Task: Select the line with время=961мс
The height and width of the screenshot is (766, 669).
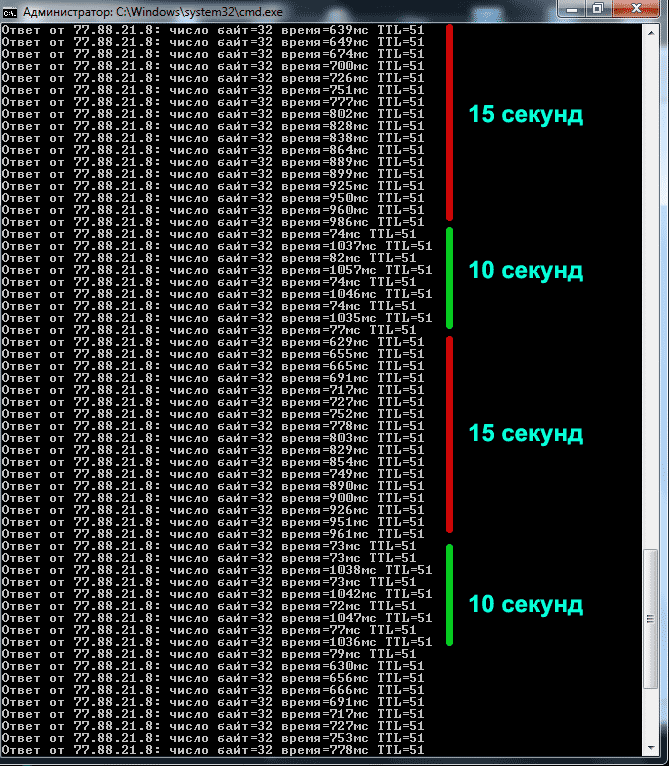Action: (x=213, y=534)
